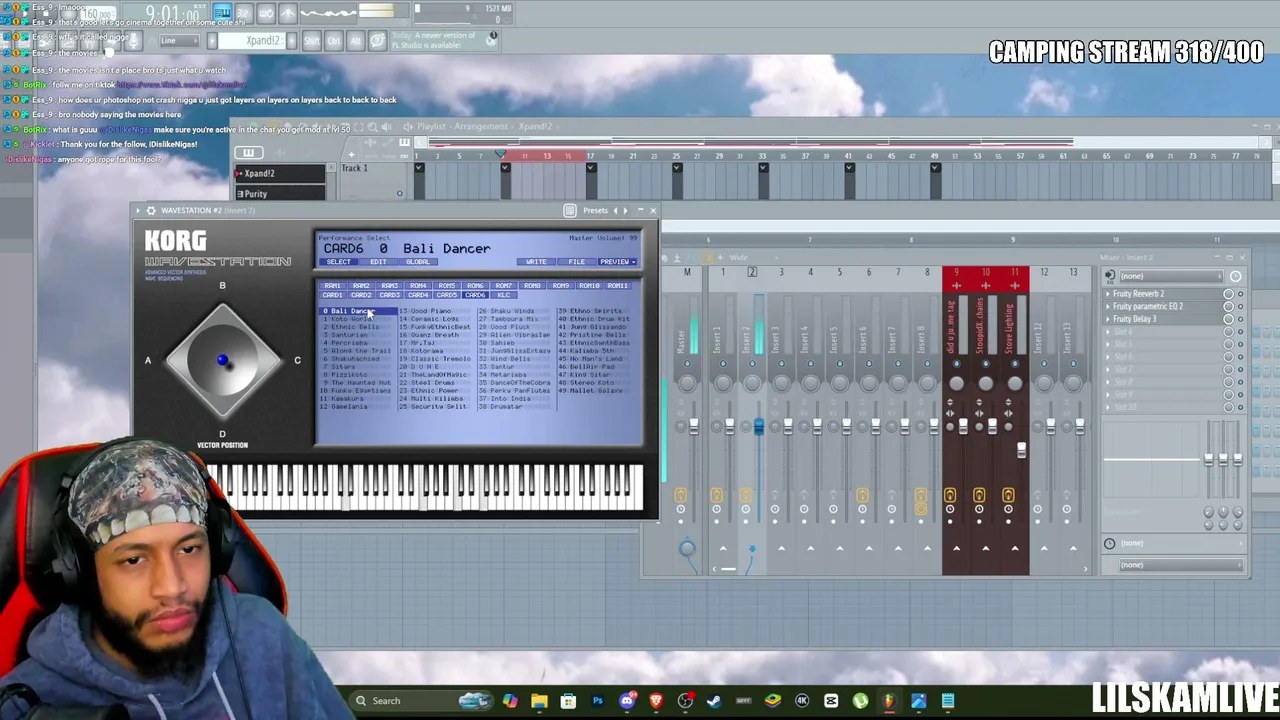Open the Fruity Reeverb 2 slot arrow menu
Viewport: 1280px width, 720px height.
coord(1108,294)
